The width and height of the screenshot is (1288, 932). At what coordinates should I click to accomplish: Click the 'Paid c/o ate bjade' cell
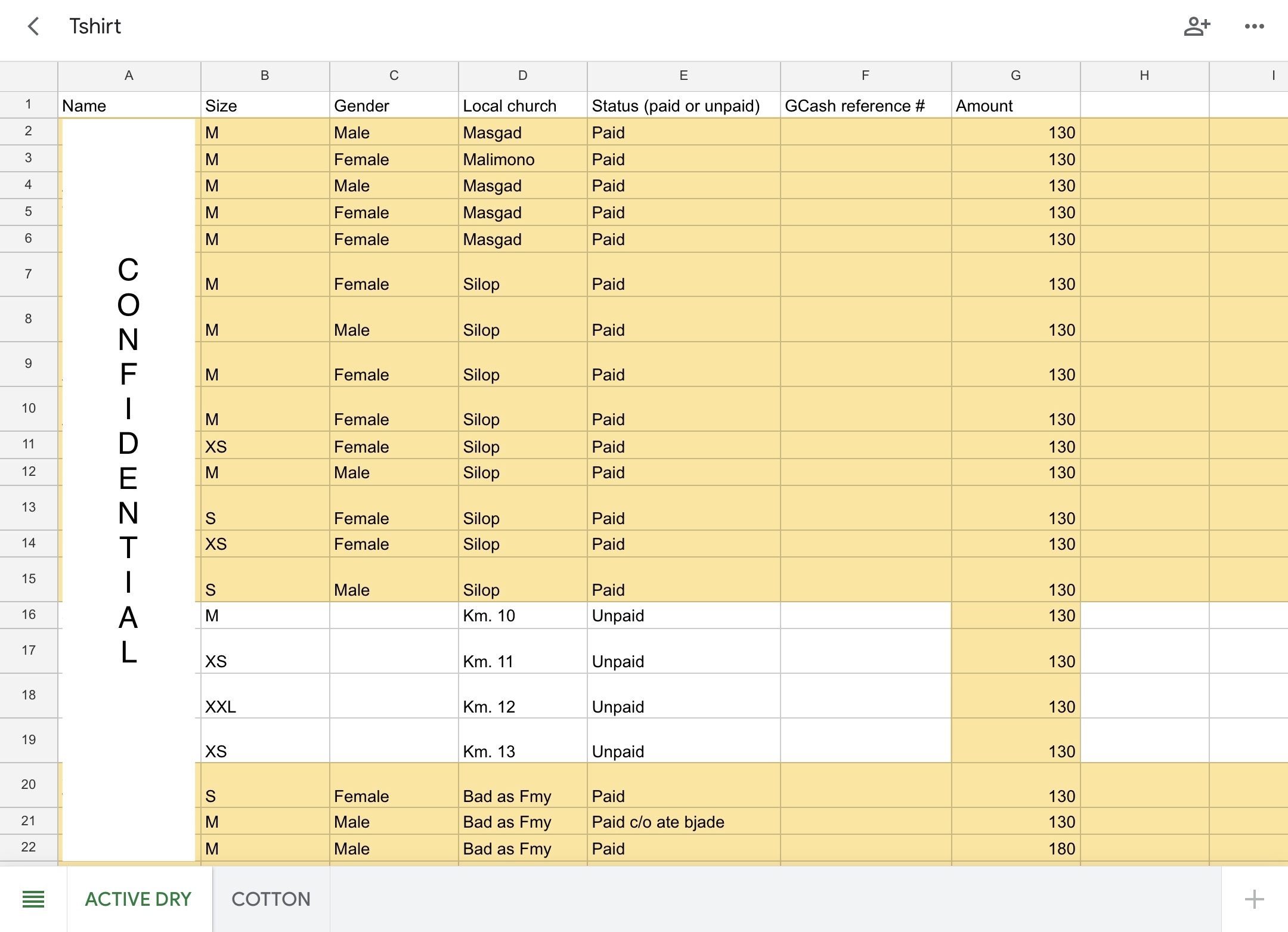[x=683, y=821]
